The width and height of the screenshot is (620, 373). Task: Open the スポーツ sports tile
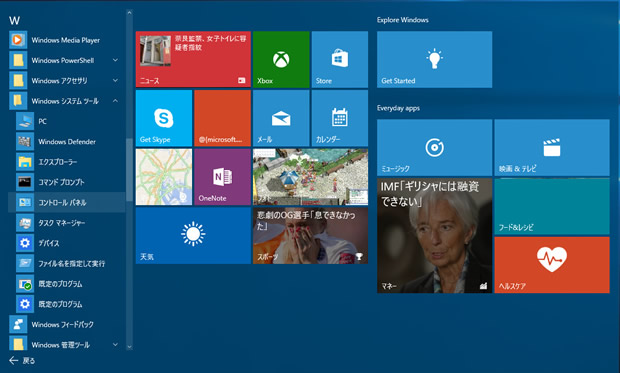[310, 236]
